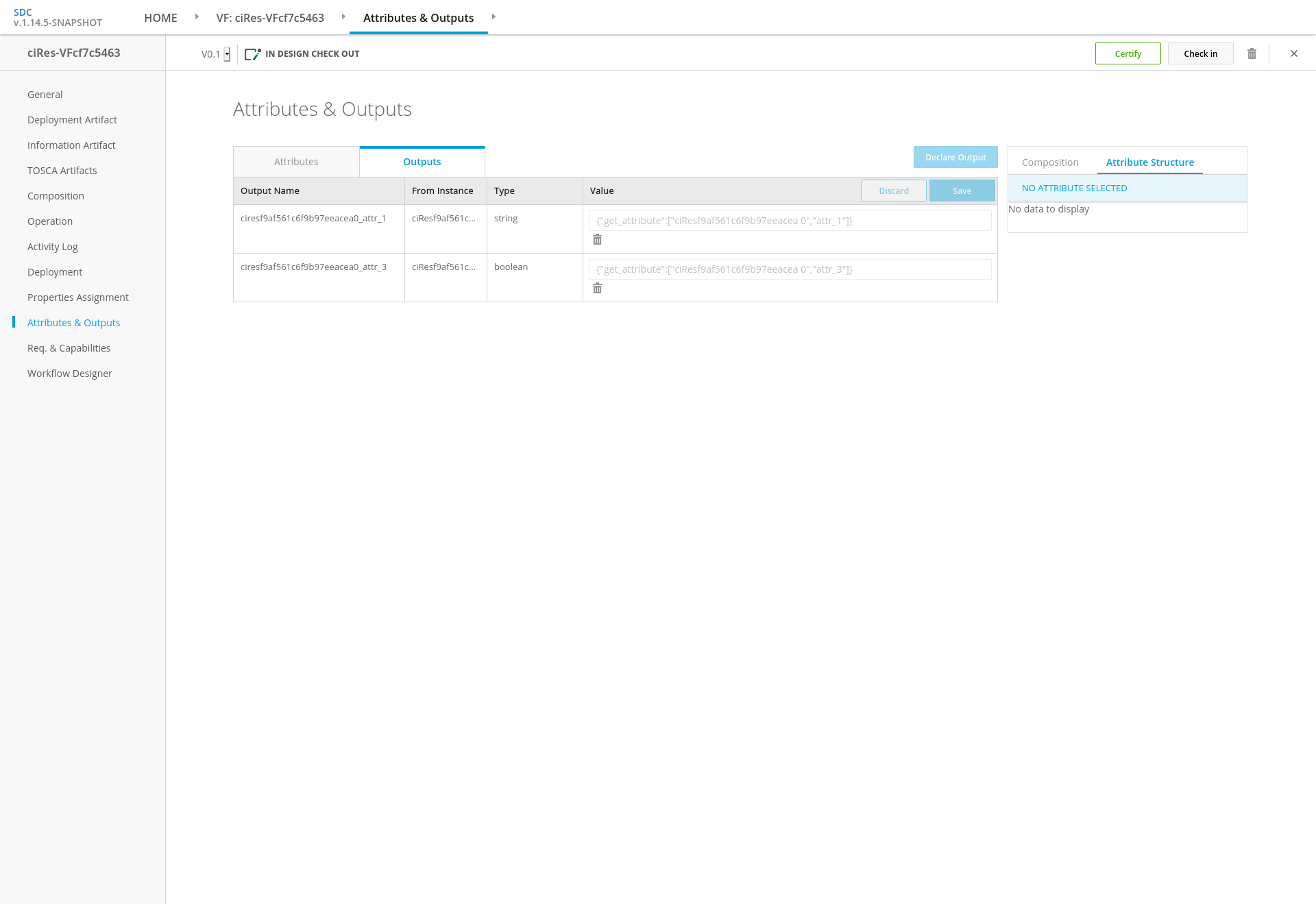Image resolution: width=1316 pixels, height=904 pixels.
Task: Click the Check in button
Action: point(1200,53)
